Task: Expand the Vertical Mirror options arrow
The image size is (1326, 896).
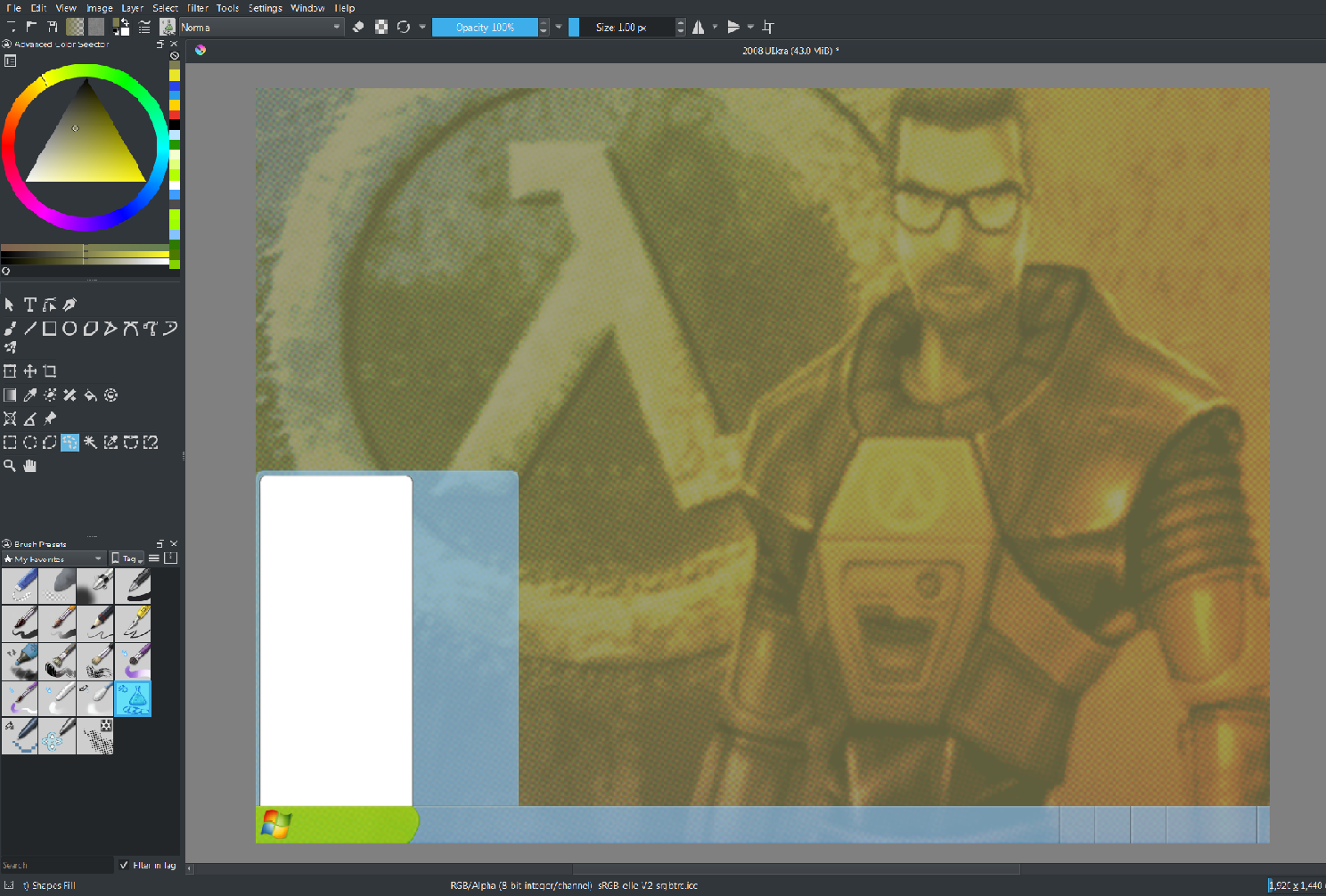Action: (750, 28)
